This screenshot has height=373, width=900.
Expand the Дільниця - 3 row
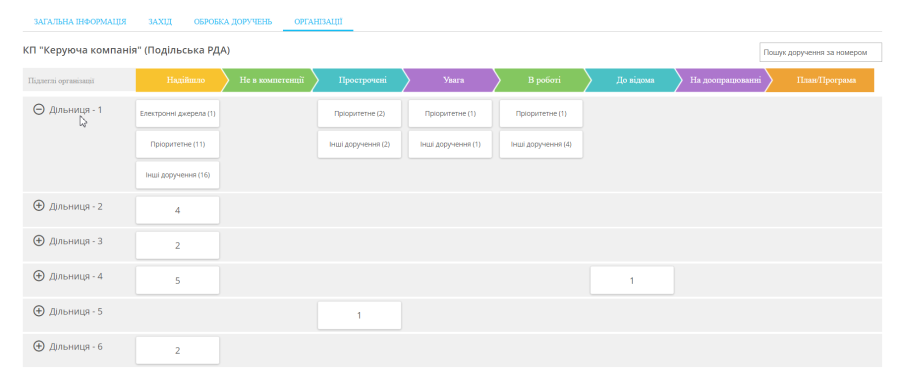click(39, 241)
